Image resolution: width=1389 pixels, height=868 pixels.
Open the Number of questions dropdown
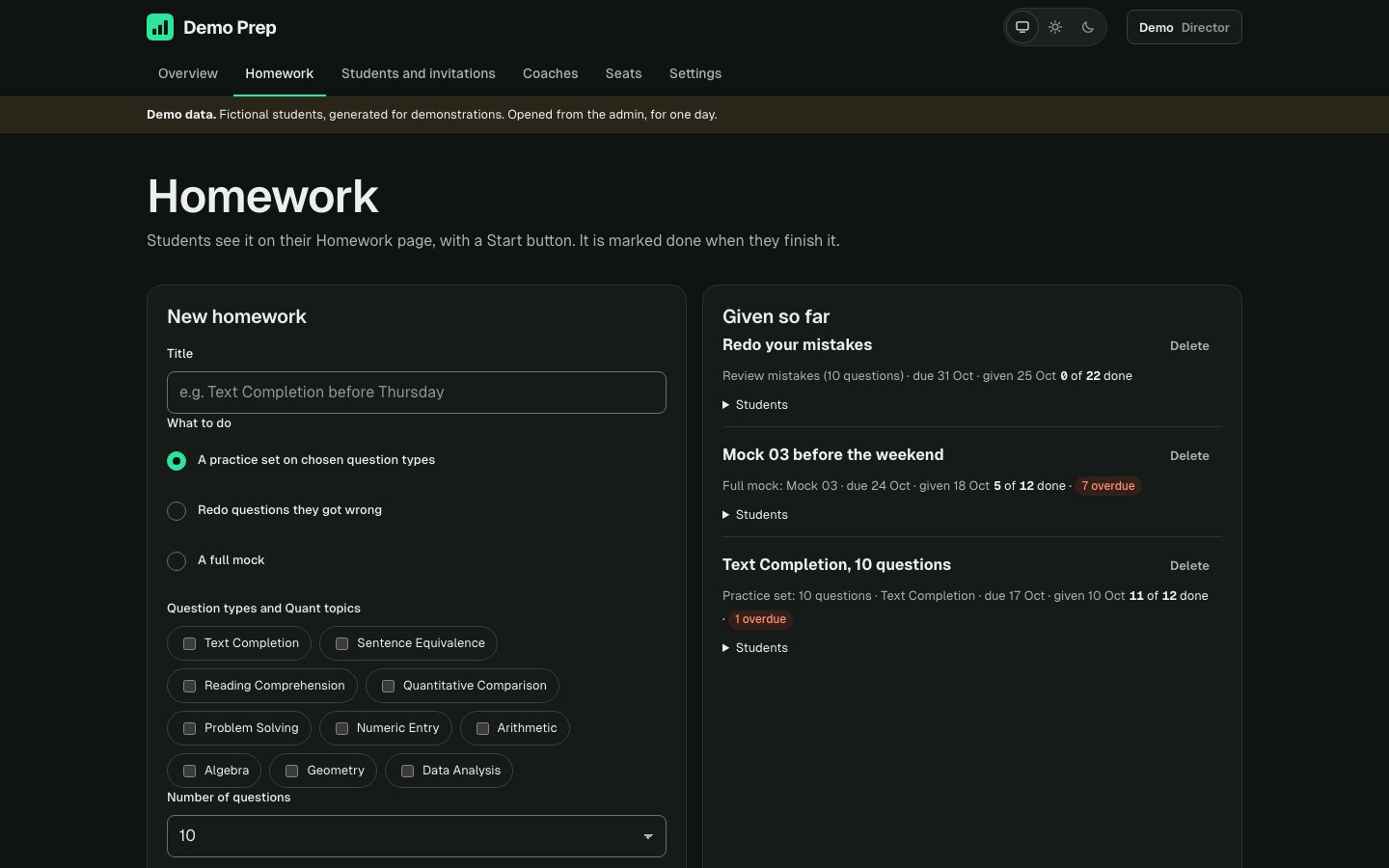point(417,836)
